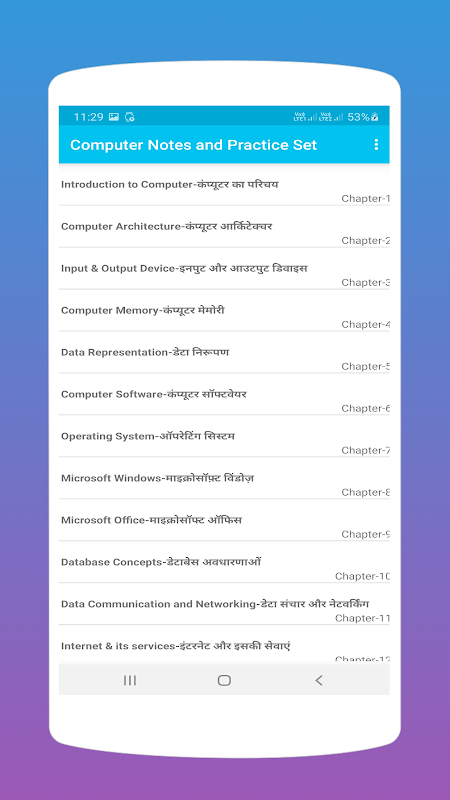Select Data Representation chapter
Screen dimensions: 450x800
224,352
